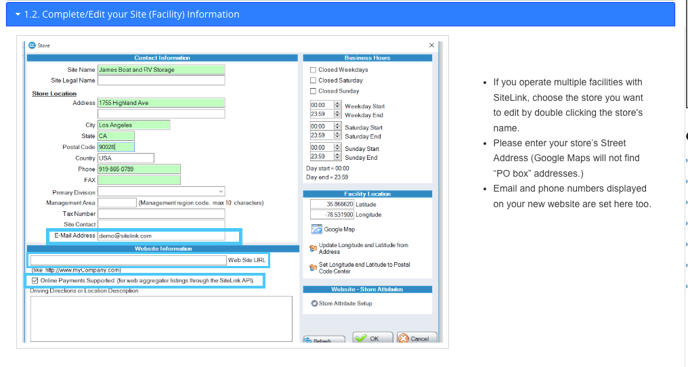The height and width of the screenshot is (367, 688).
Task: Open the Store Attribute Setup icon
Action: [314, 303]
